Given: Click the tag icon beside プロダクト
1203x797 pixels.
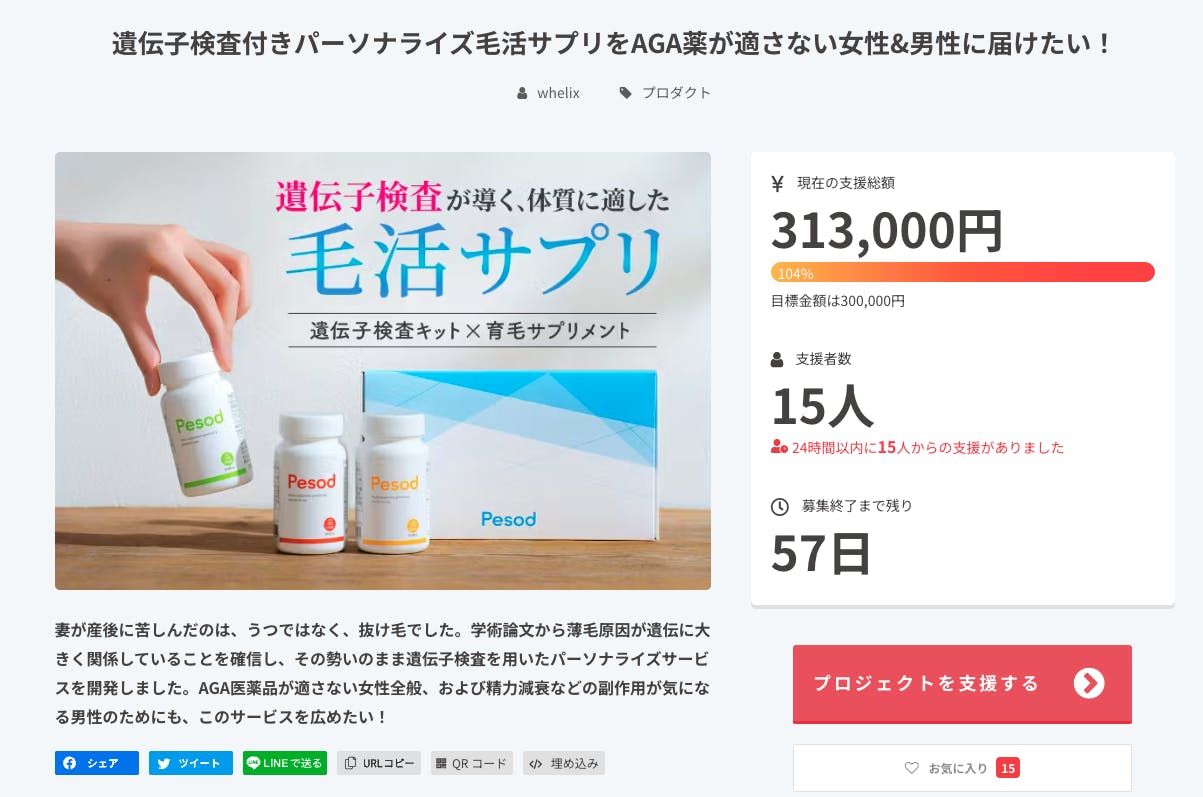Looking at the screenshot, I should (626, 93).
